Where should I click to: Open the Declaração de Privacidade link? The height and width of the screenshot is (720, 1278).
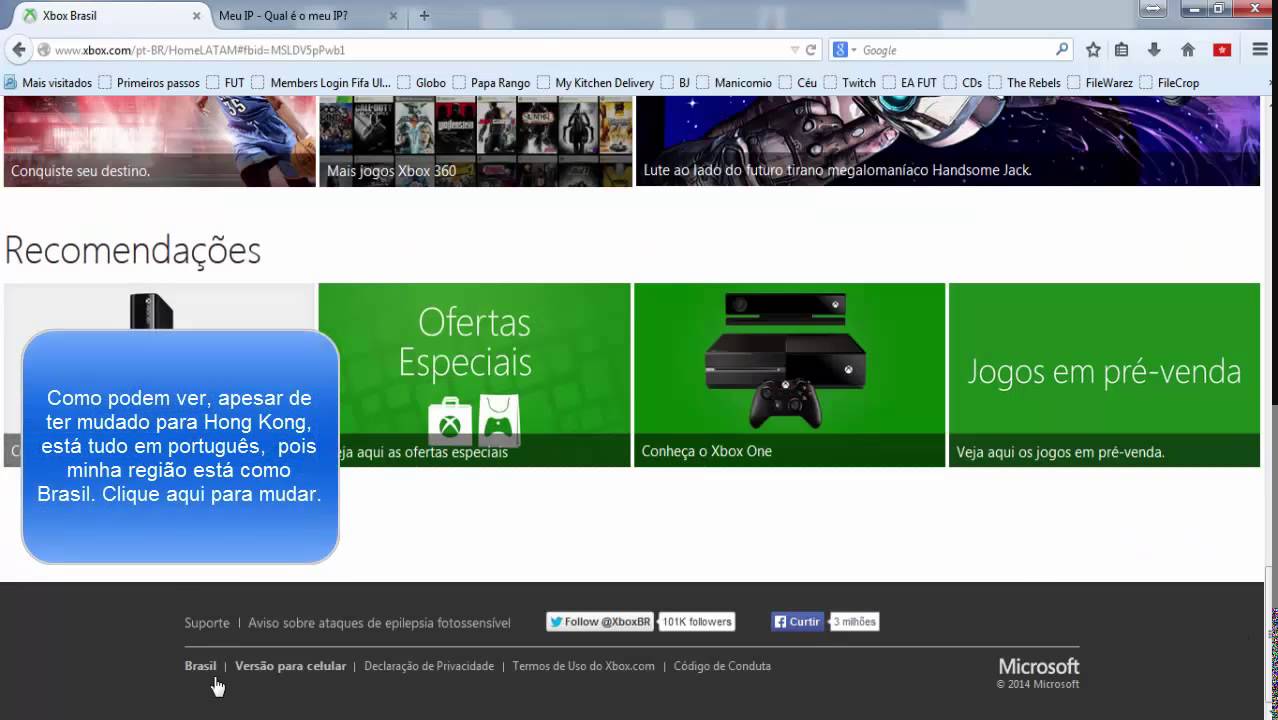[x=429, y=666]
